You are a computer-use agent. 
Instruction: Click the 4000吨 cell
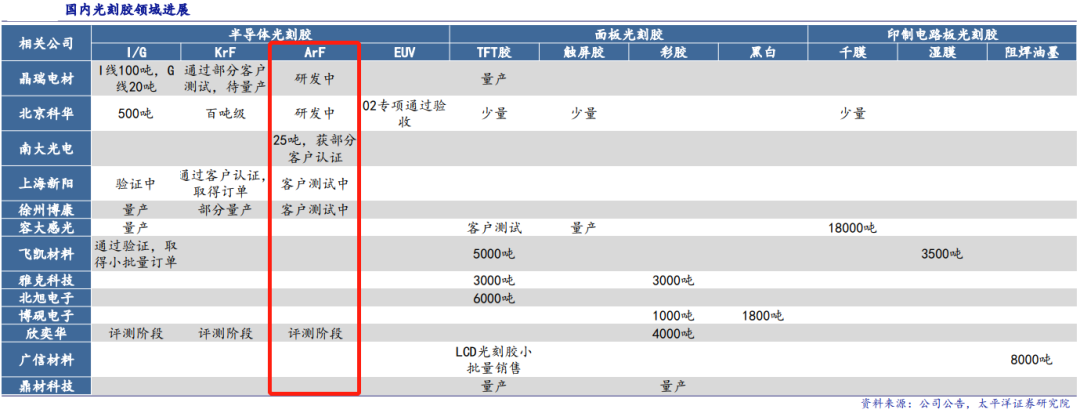tap(673, 334)
